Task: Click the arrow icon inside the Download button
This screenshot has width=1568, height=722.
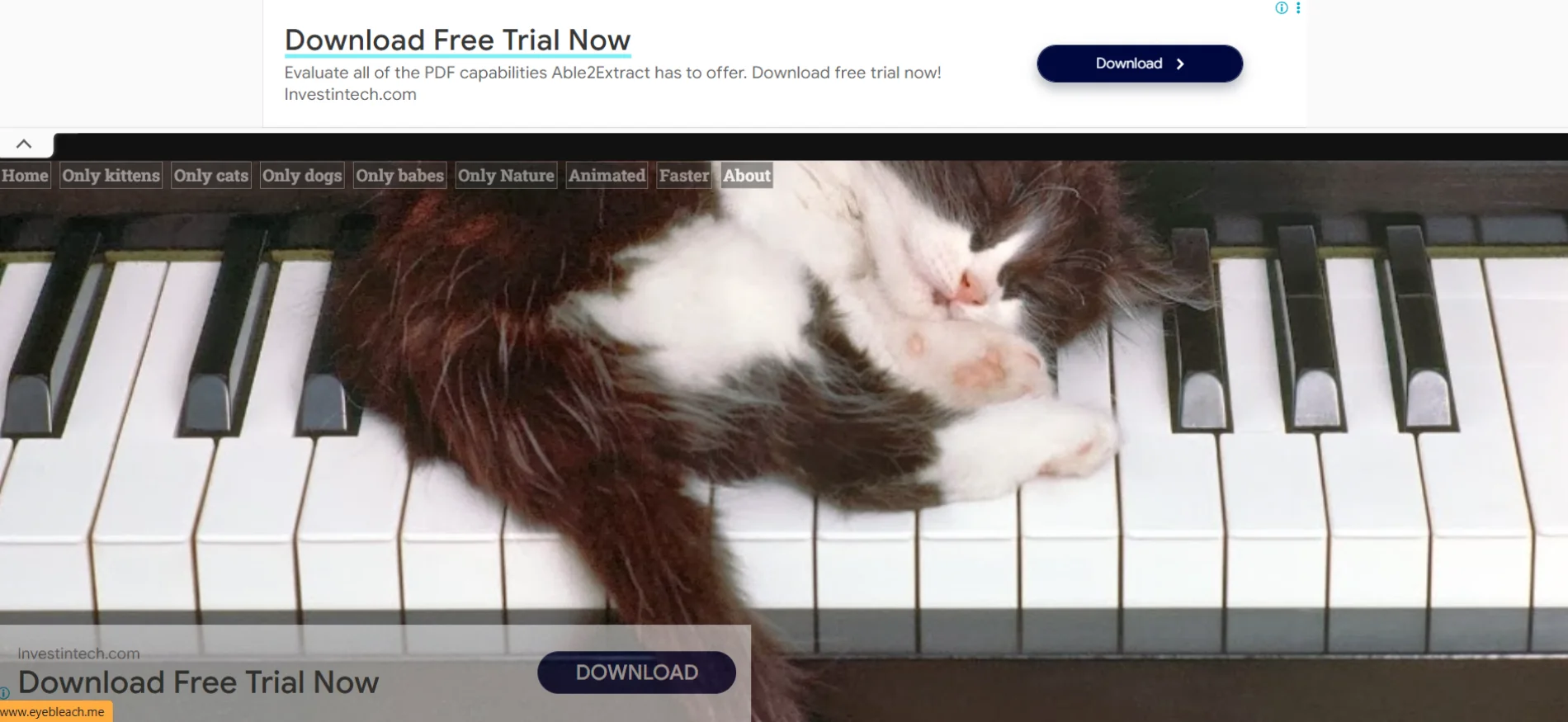Action: click(x=1180, y=64)
